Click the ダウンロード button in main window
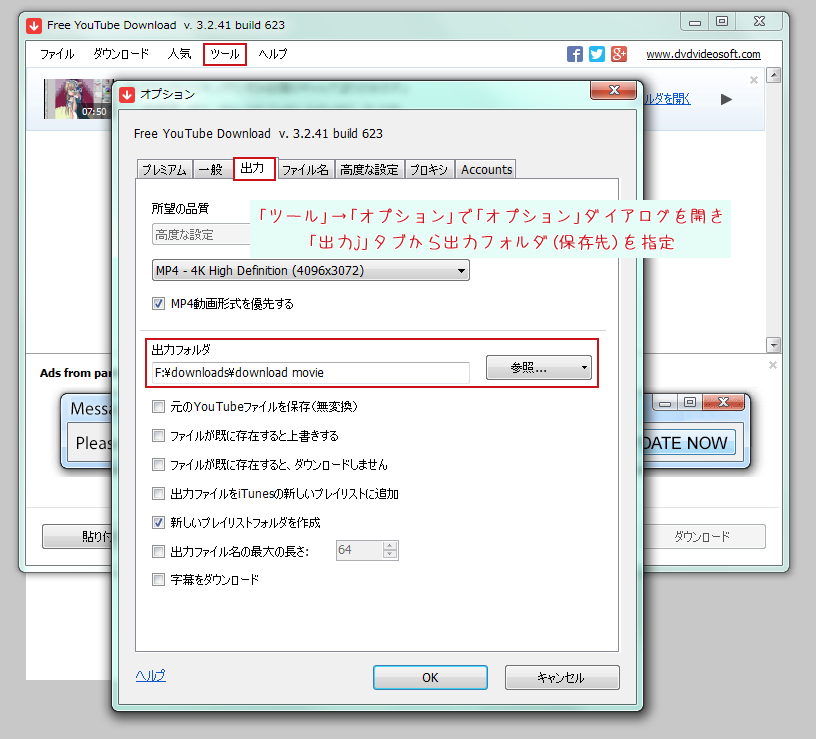Image resolution: width=816 pixels, height=739 pixels. coord(704,537)
